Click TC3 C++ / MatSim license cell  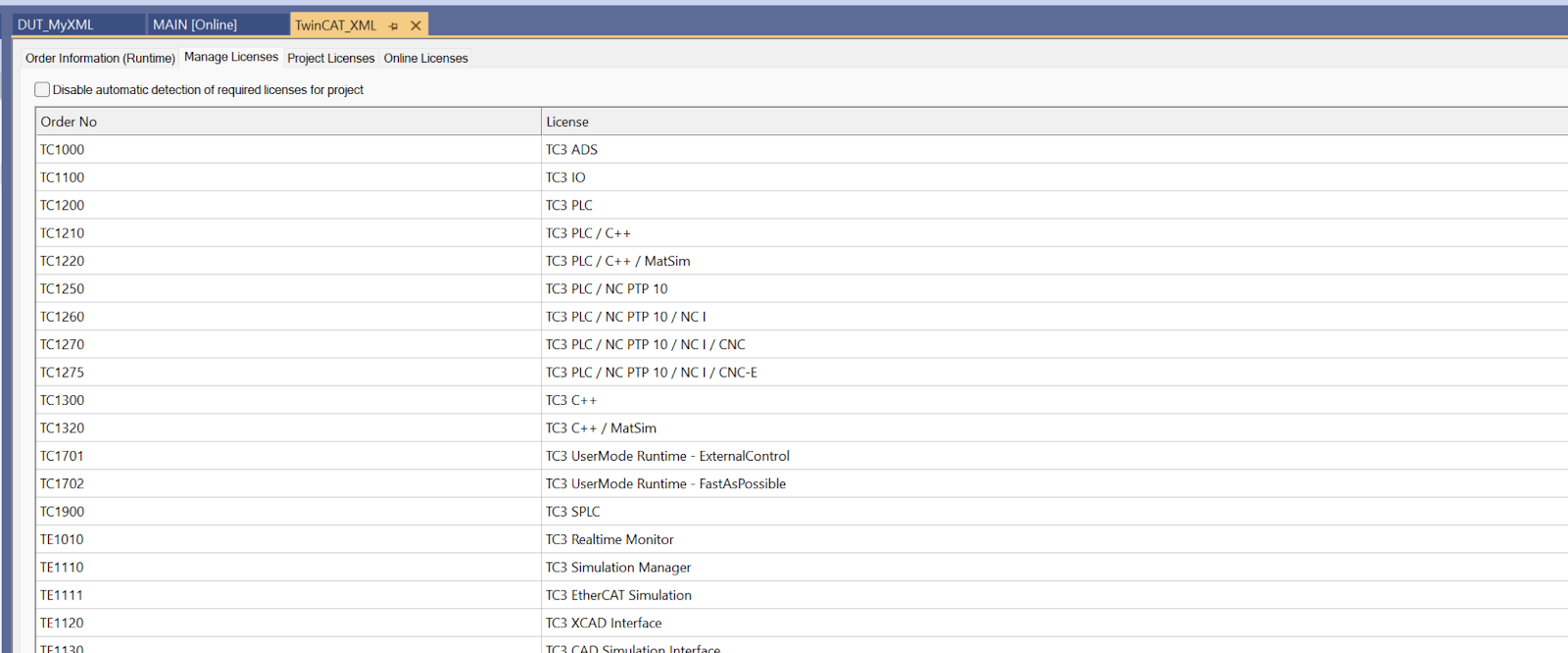click(x=1054, y=427)
